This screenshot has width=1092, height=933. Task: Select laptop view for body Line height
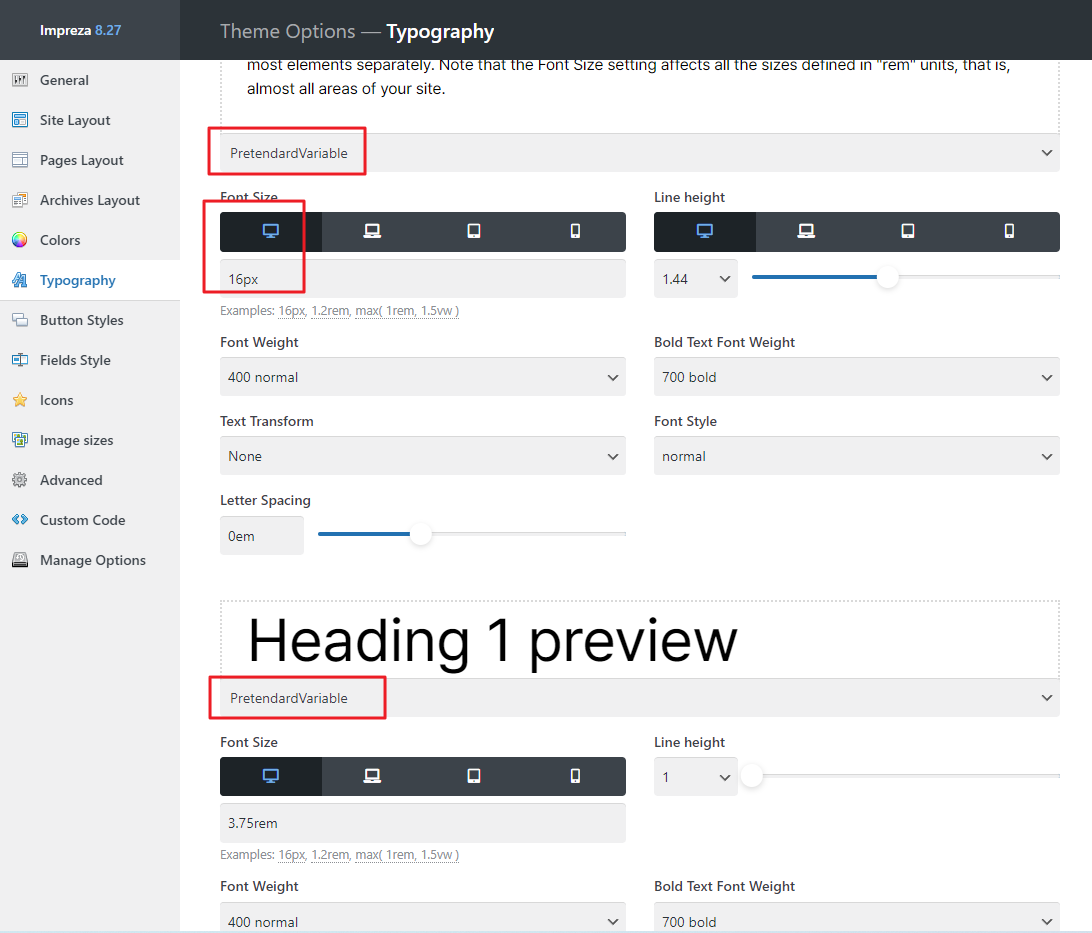pos(806,232)
